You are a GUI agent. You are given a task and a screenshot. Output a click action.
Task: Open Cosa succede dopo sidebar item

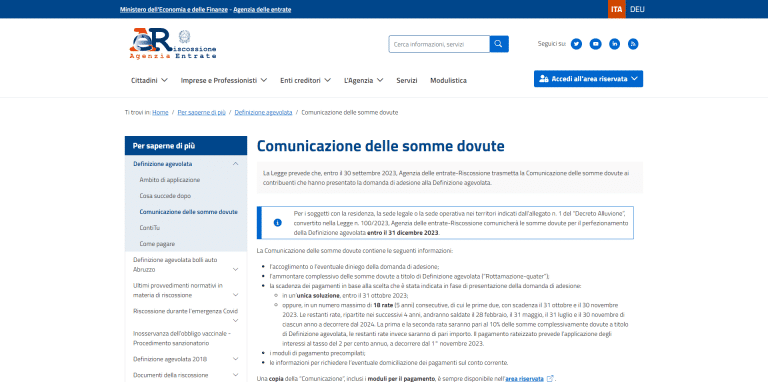point(165,196)
